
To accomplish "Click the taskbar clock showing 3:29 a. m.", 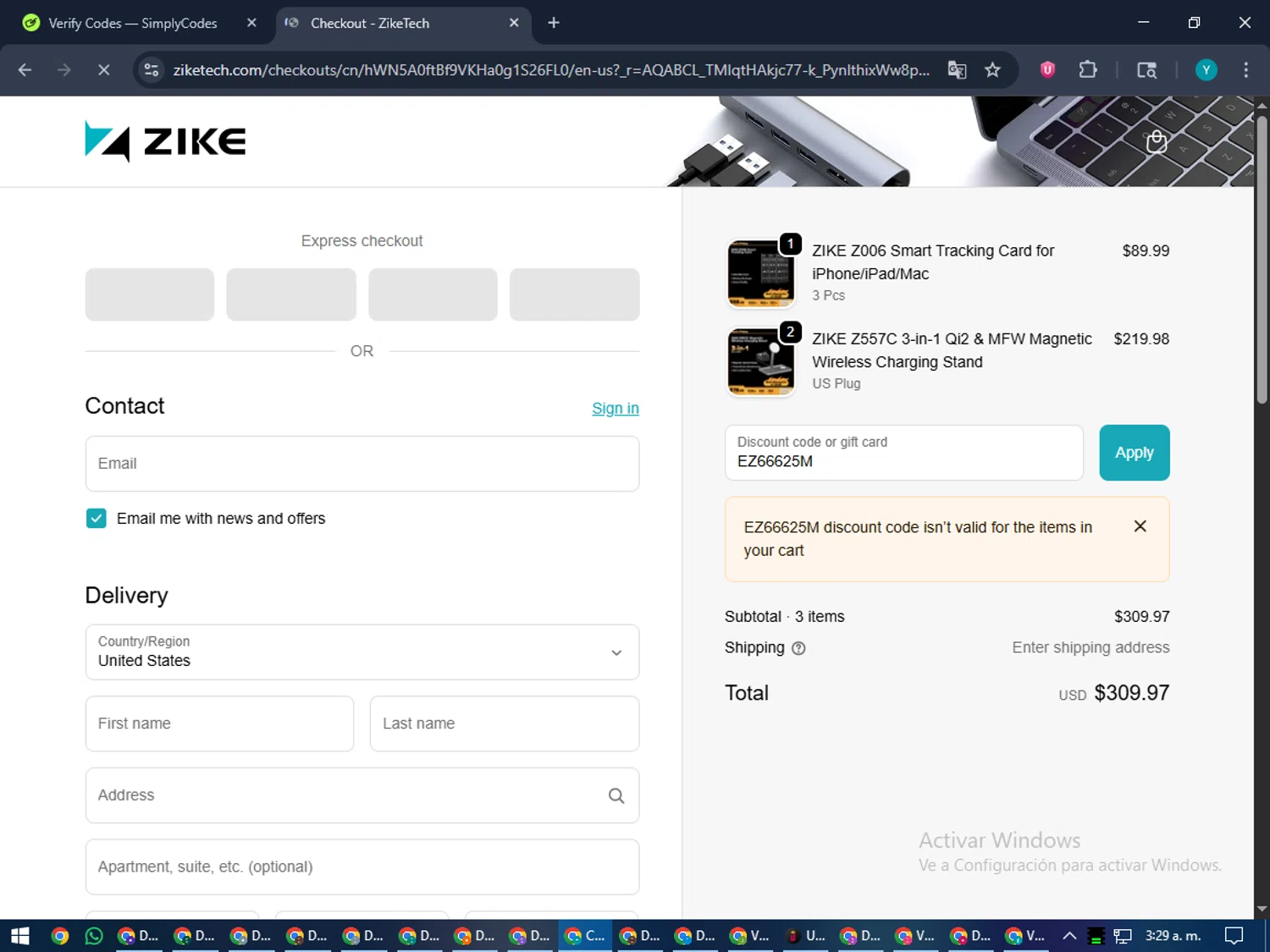I will (x=1173, y=936).
